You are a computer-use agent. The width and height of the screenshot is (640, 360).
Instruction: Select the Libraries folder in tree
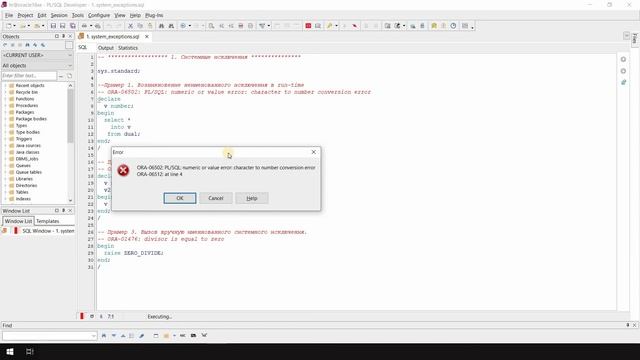point(24,179)
